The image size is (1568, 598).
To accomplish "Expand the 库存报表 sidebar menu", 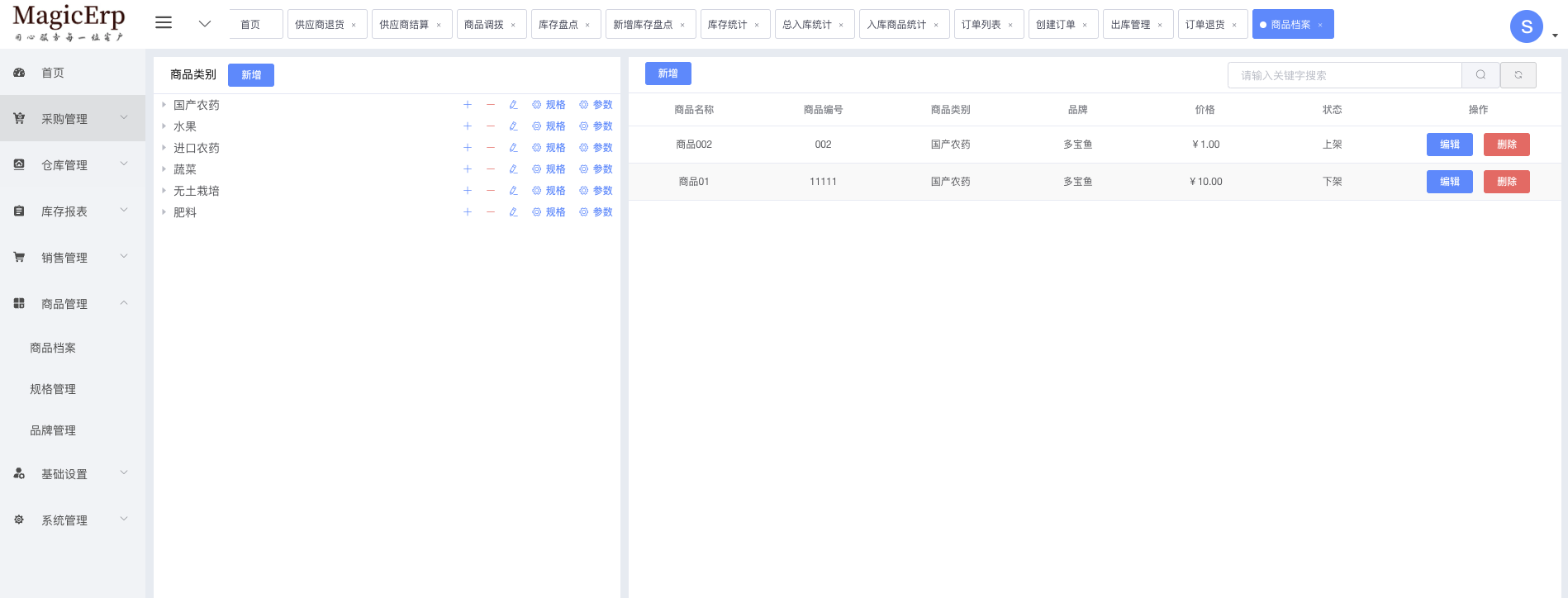I will coord(73,211).
